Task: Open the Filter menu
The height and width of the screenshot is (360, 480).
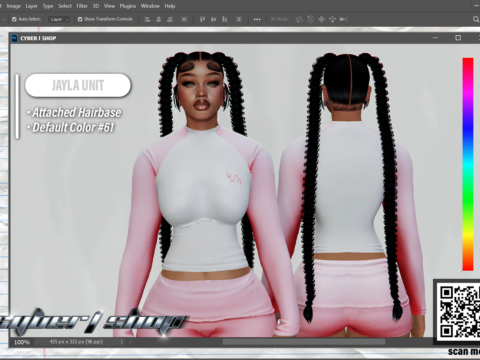Action: pos(82,6)
